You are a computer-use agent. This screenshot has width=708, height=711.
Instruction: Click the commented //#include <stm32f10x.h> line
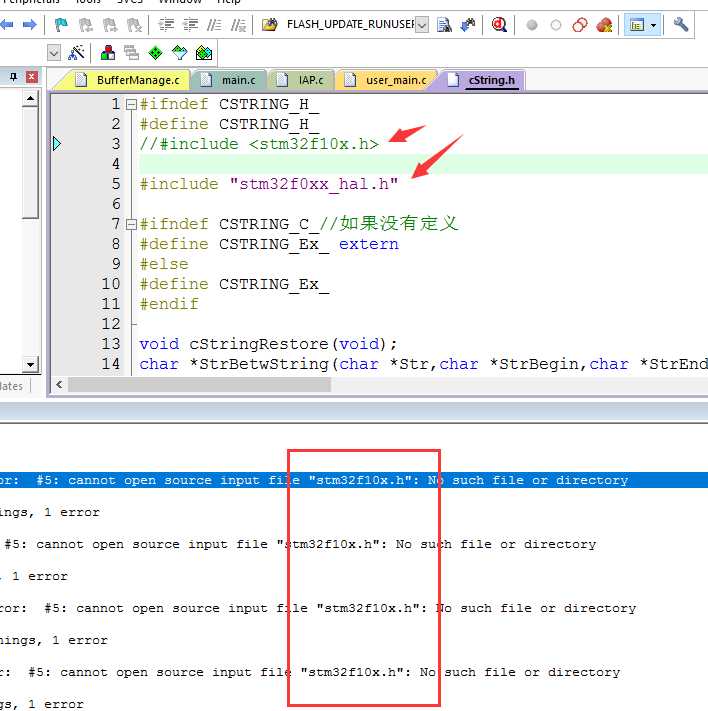pyautogui.click(x=259, y=144)
